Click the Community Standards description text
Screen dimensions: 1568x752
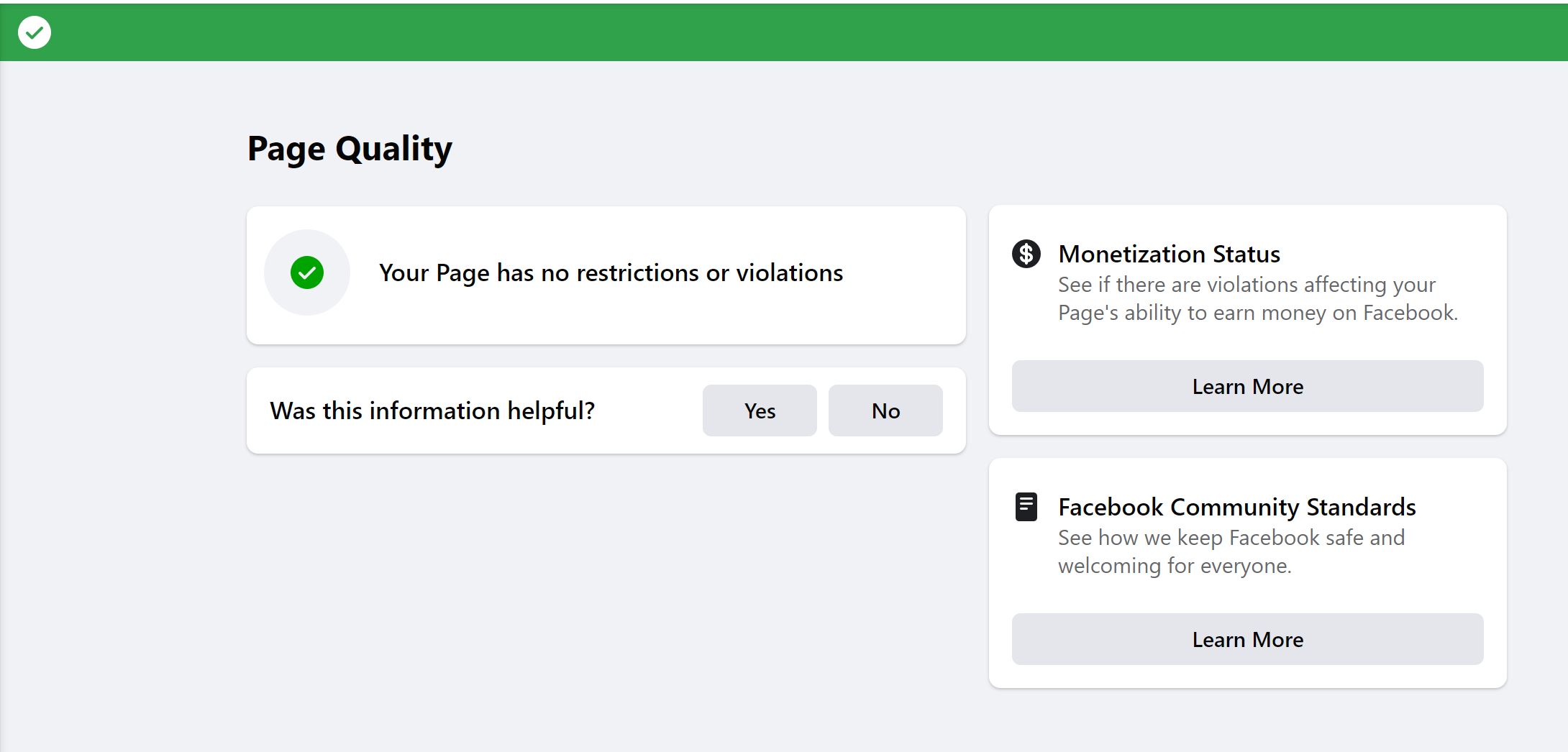(1231, 551)
